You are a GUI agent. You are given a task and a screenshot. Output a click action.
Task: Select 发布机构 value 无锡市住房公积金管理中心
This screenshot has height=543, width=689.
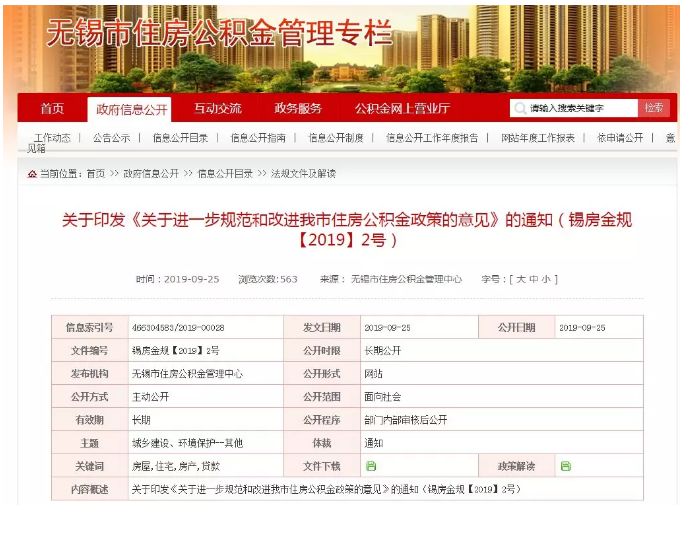187,374
